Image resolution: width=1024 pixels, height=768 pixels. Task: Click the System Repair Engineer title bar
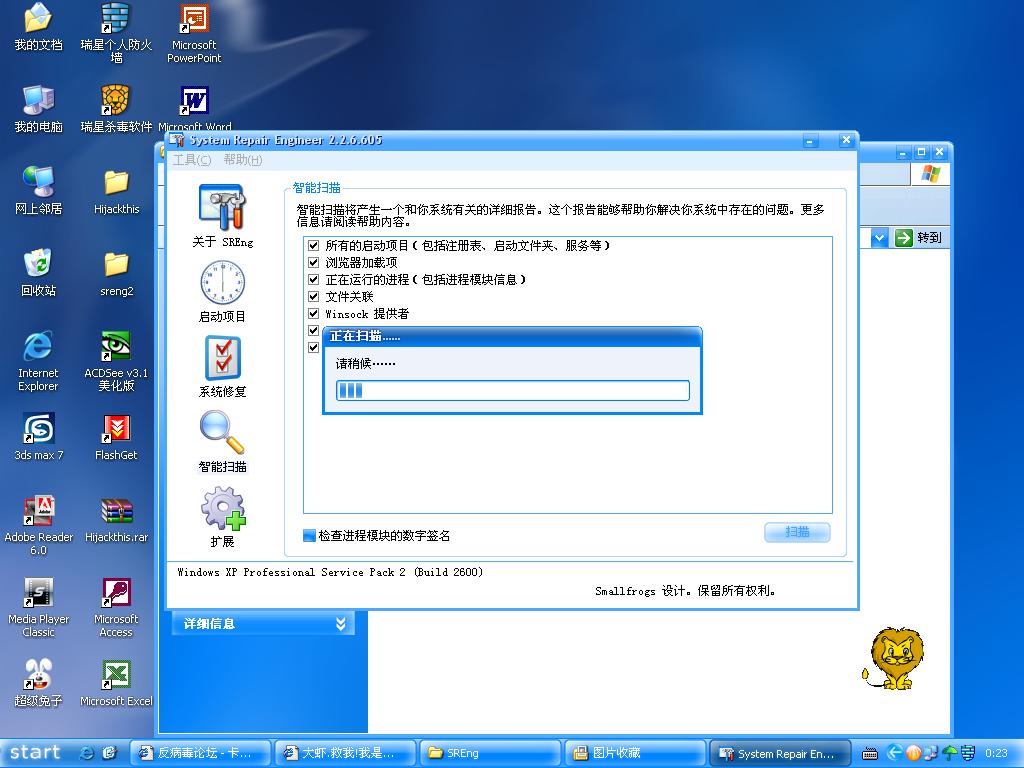coord(483,140)
